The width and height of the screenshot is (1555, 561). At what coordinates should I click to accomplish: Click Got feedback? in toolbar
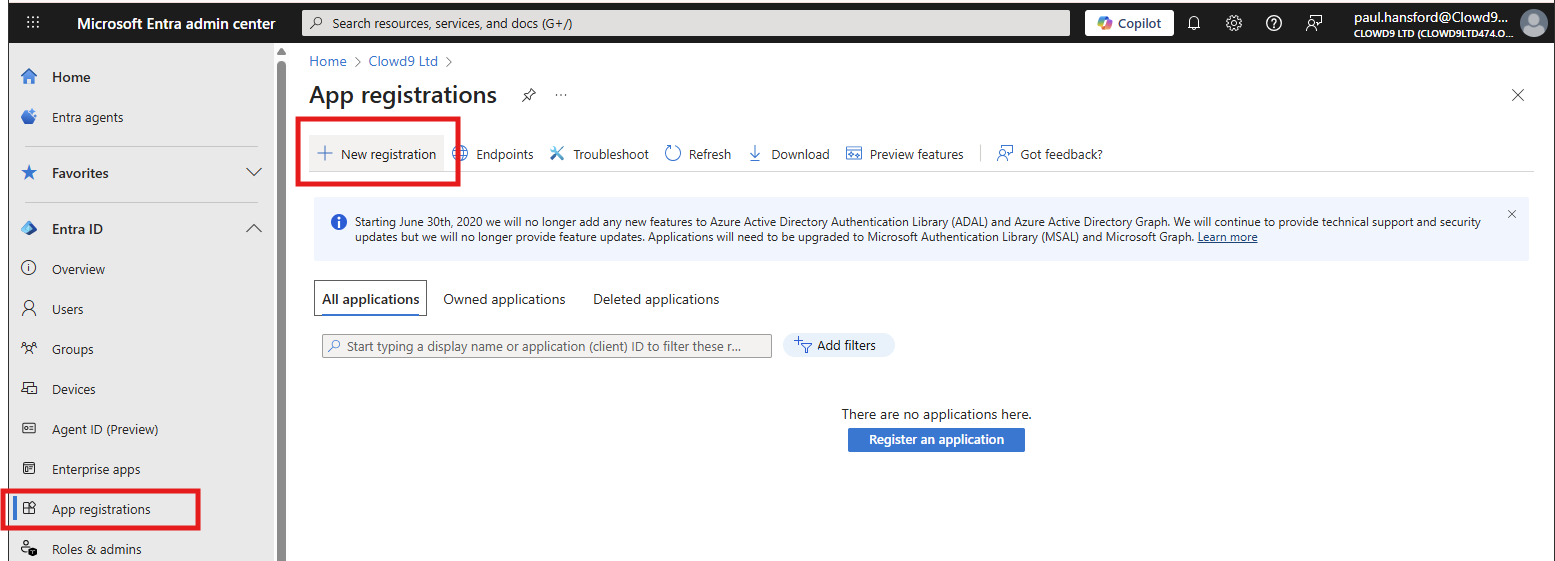tap(1050, 154)
